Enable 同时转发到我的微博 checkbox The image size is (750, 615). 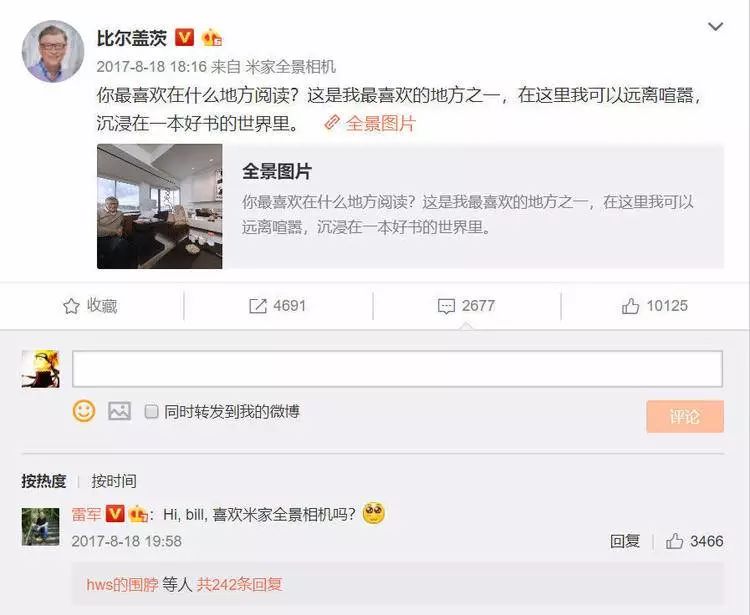click(151, 411)
